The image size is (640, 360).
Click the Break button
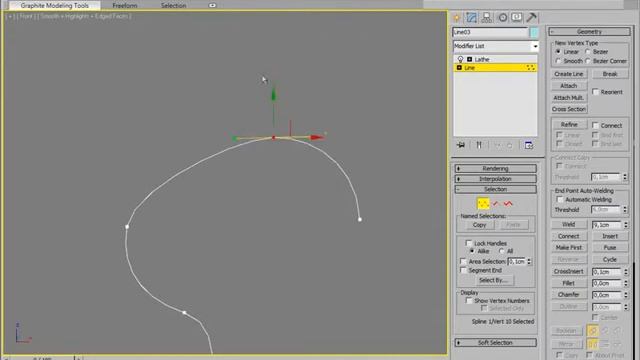pos(610,74)
